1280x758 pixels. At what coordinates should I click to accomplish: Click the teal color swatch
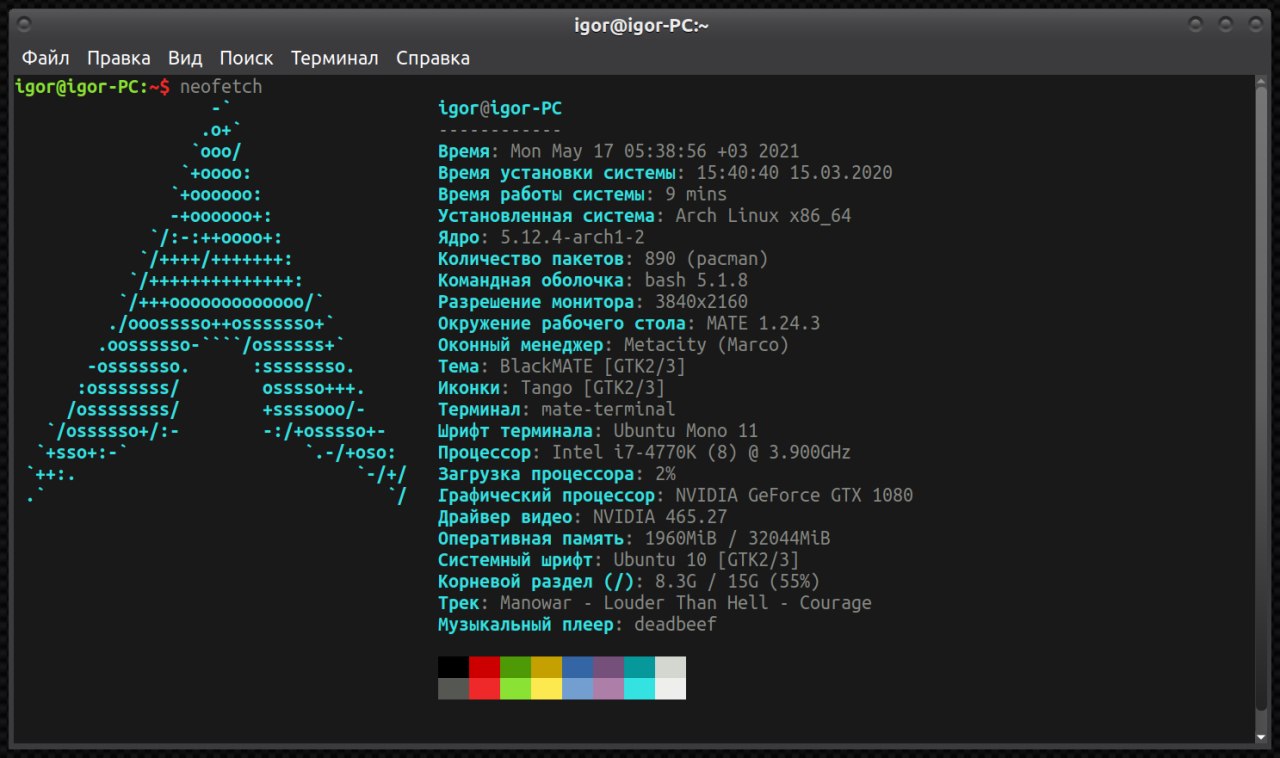tap(639, 667)
